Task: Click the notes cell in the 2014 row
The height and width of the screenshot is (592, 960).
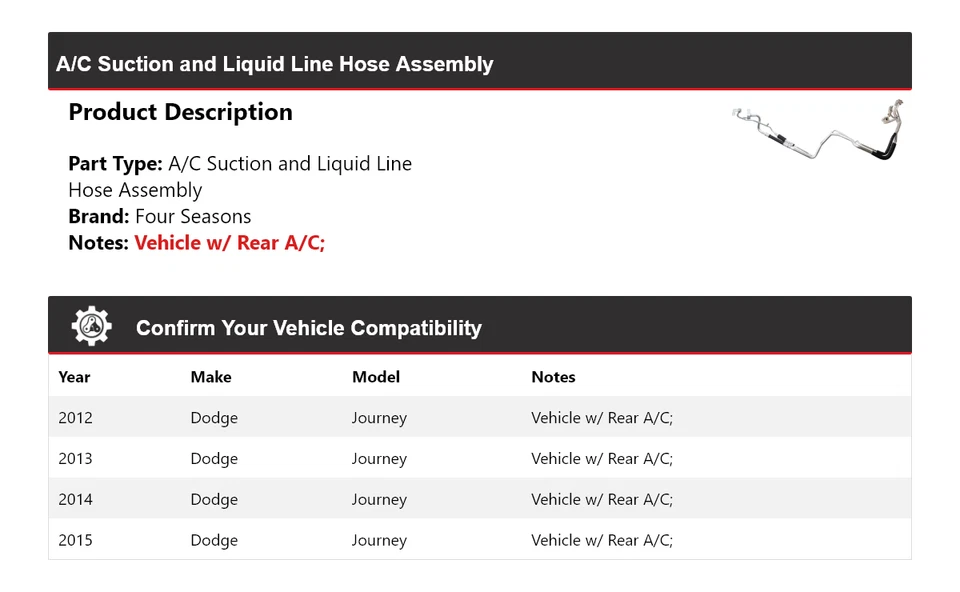Action: [602, 500]
